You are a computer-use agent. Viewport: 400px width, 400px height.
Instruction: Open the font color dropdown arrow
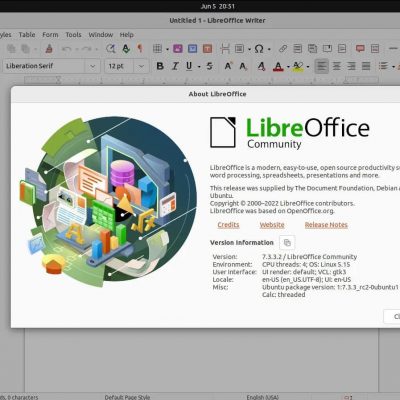(x=288, y=67)
